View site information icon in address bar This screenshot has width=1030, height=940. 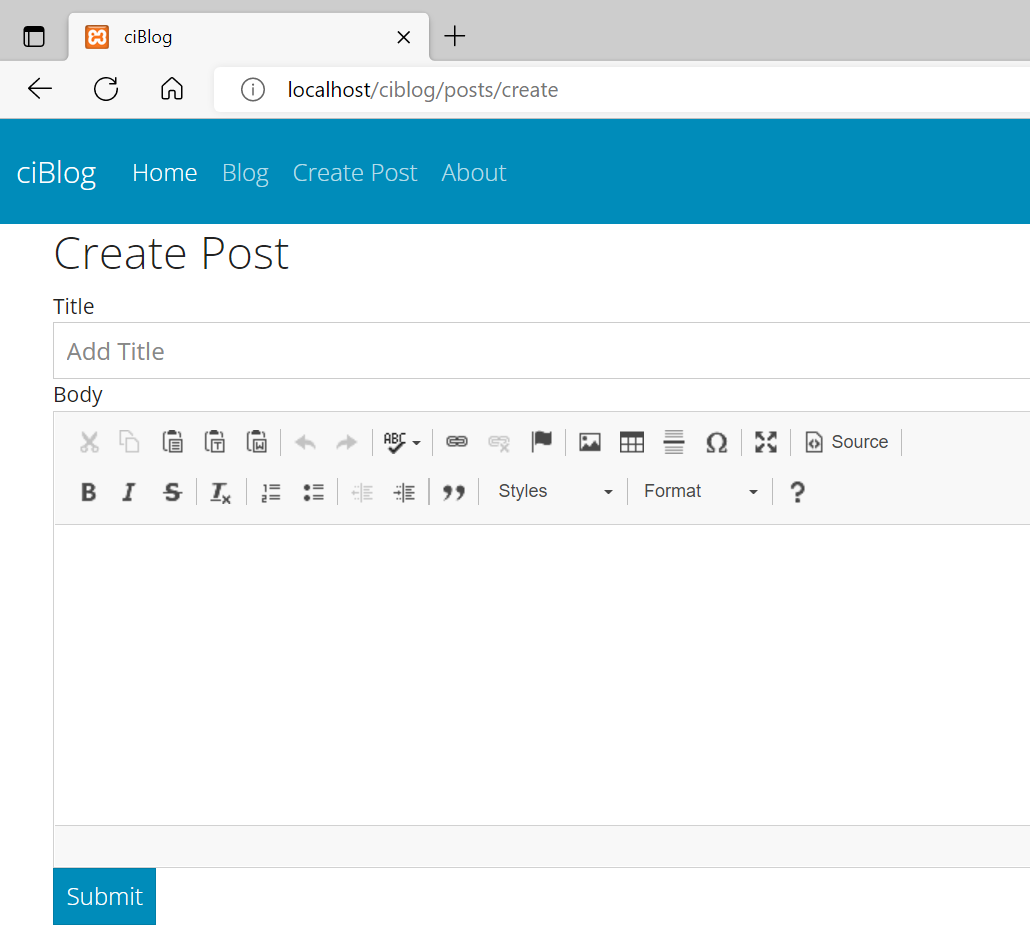253,89
